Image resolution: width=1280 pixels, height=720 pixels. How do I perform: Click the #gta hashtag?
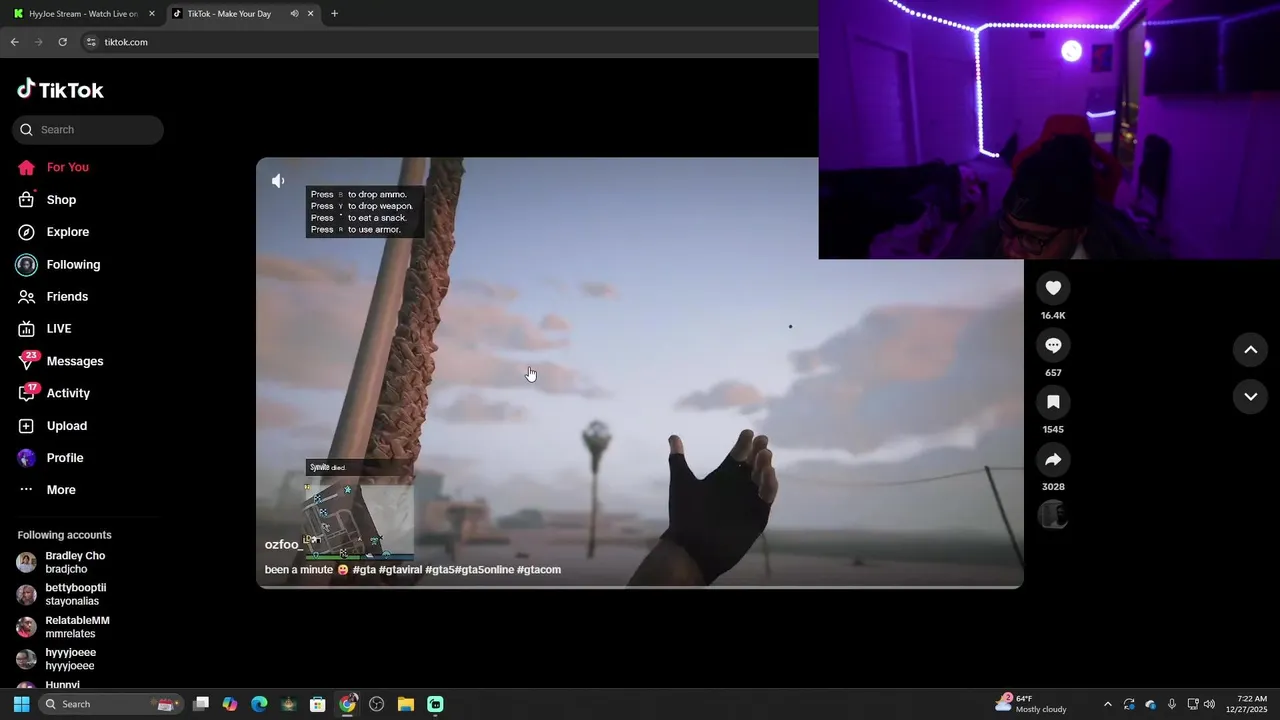click(364, 570)
